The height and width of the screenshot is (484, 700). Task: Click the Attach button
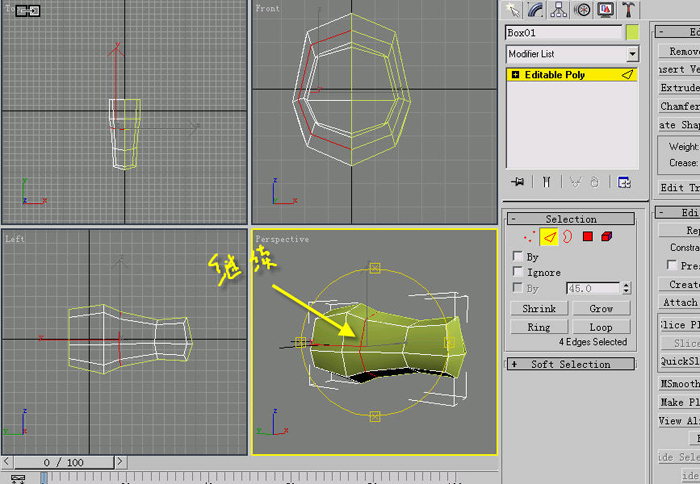point(679,302)
